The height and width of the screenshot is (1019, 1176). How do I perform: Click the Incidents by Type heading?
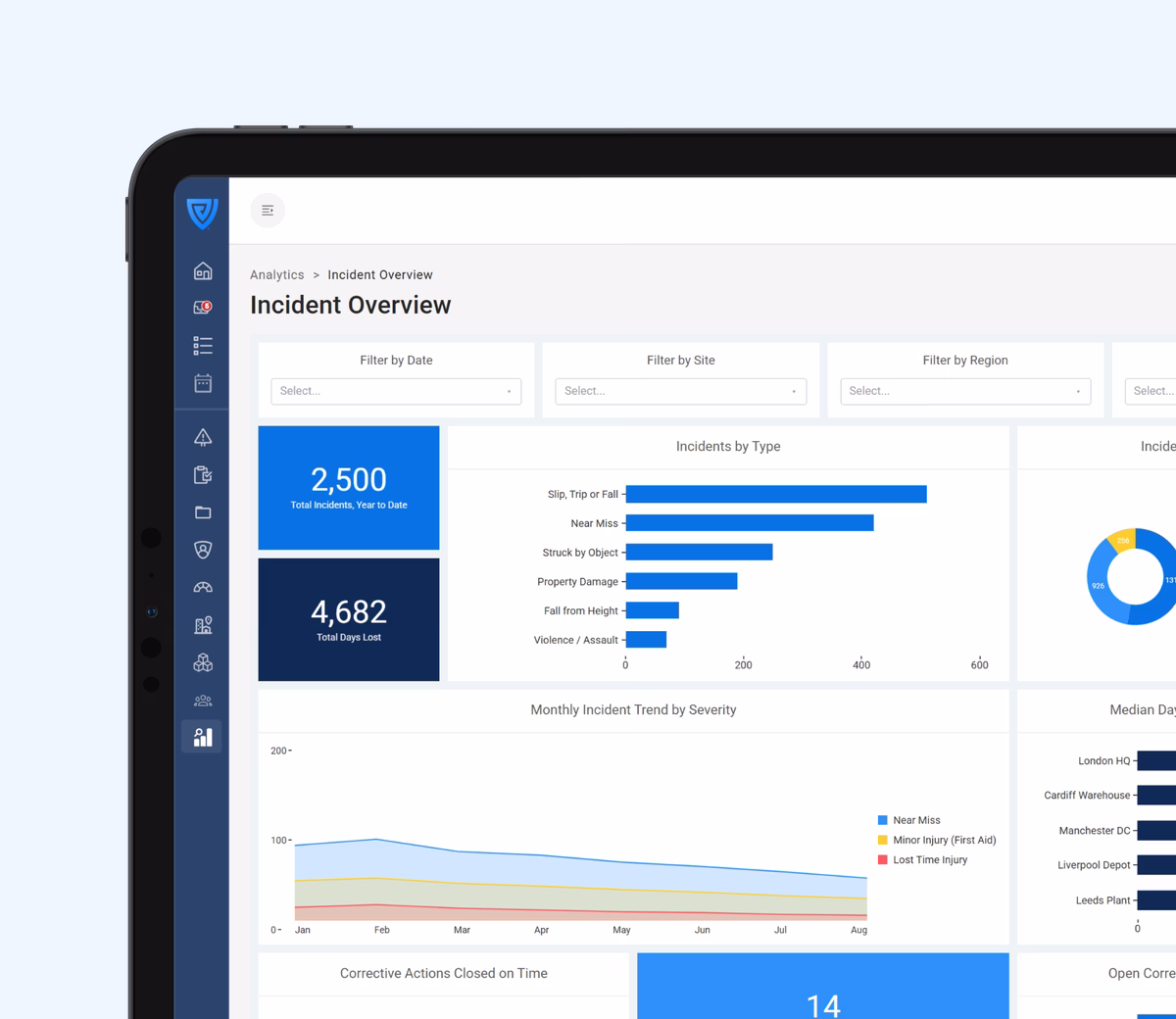coord(728,447)
